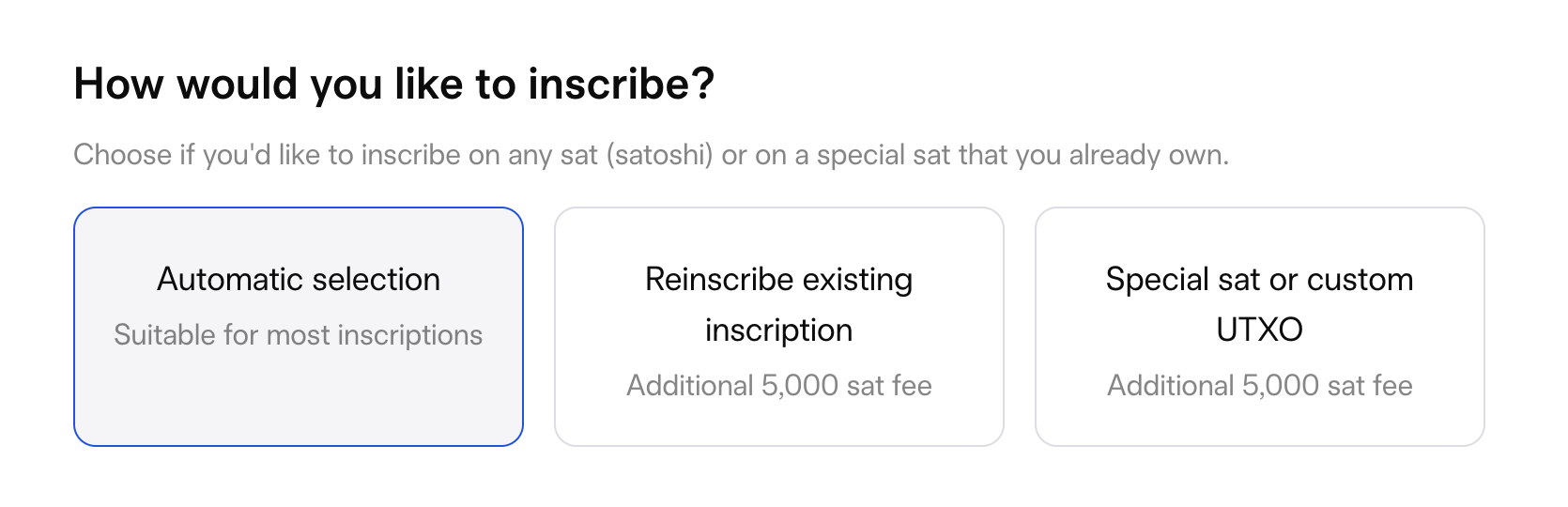1568x507 pixels.
Task: Click the 'Suitable for most inscriptions' subtitle
Action: coord(299,335)
